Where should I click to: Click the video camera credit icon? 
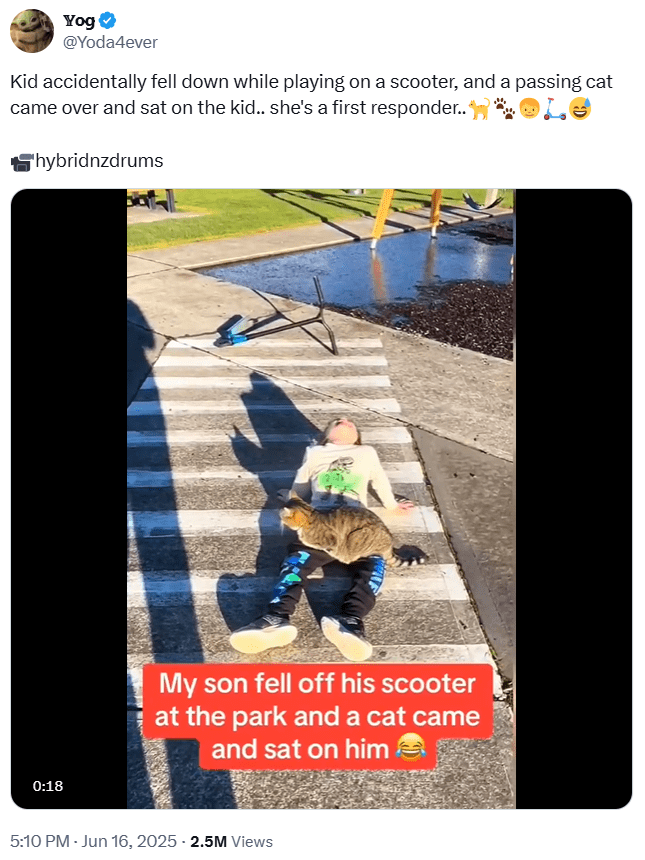(22, 162)
